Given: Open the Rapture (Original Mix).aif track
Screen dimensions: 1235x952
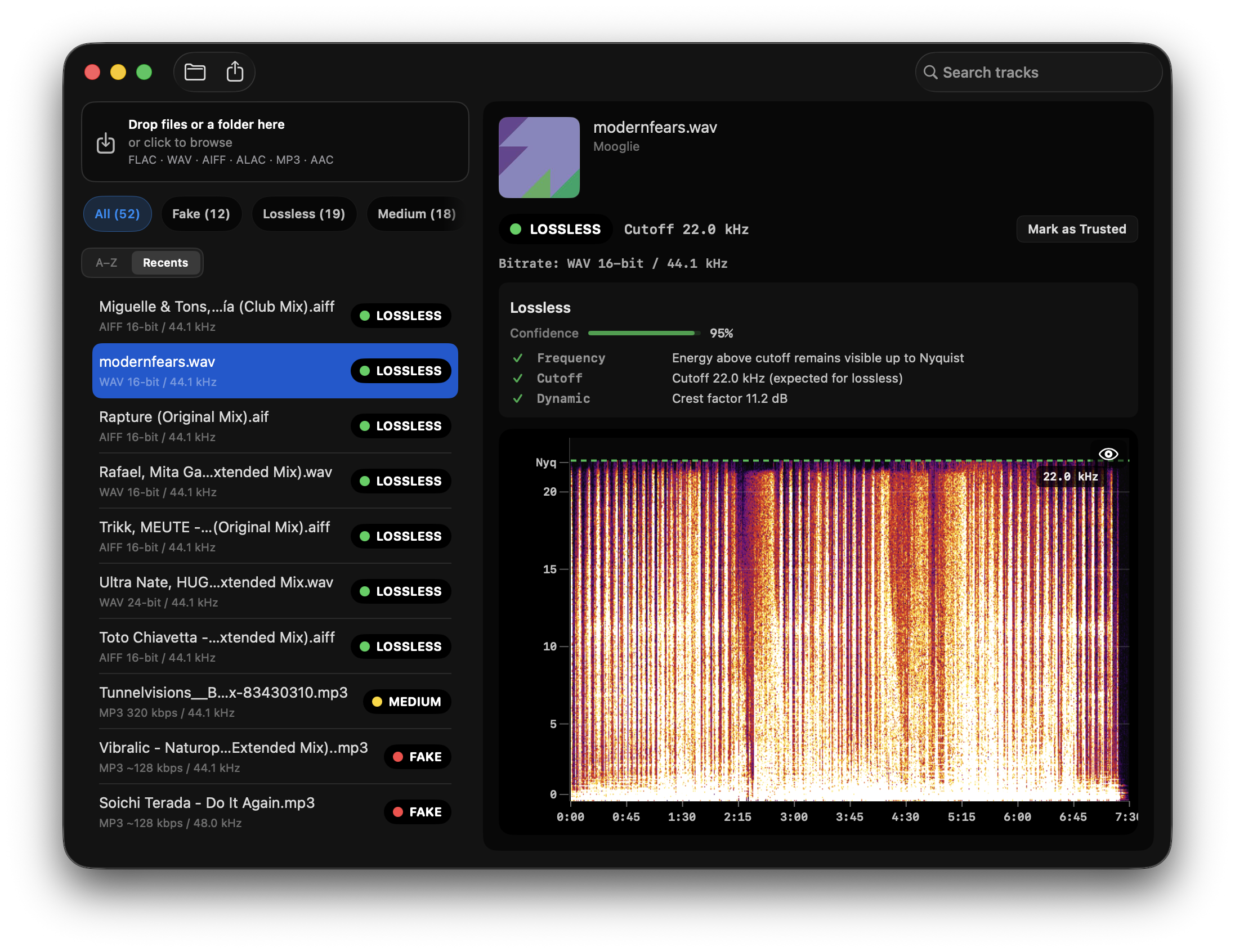Looking at the screenshot, I should 275,426.
